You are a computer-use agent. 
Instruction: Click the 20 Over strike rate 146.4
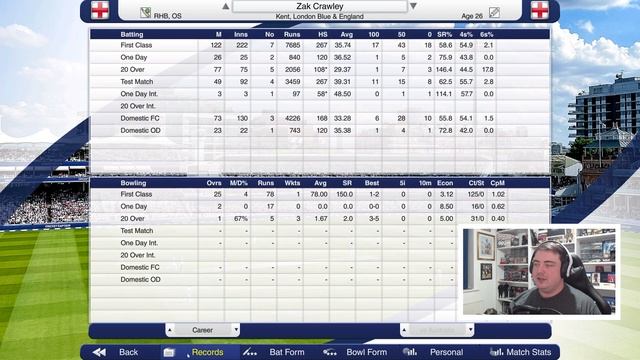[x=444, y=70]
